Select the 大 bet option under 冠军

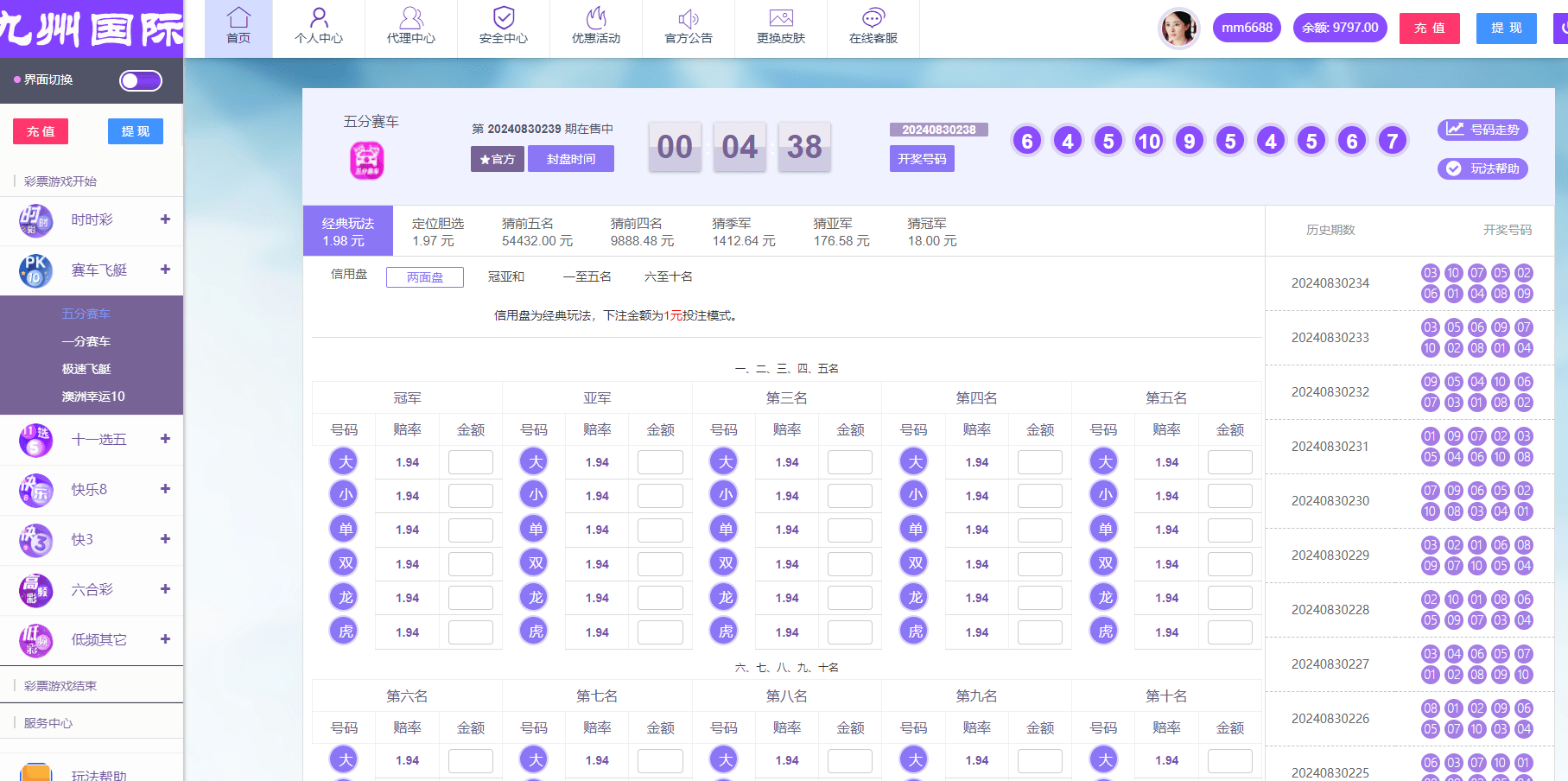(x=343, y=461)
